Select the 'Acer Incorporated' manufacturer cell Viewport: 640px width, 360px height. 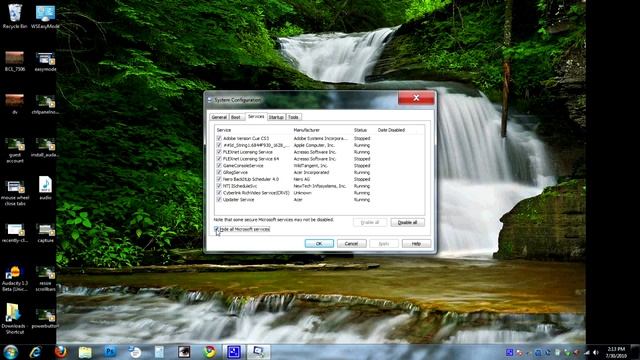311,172
